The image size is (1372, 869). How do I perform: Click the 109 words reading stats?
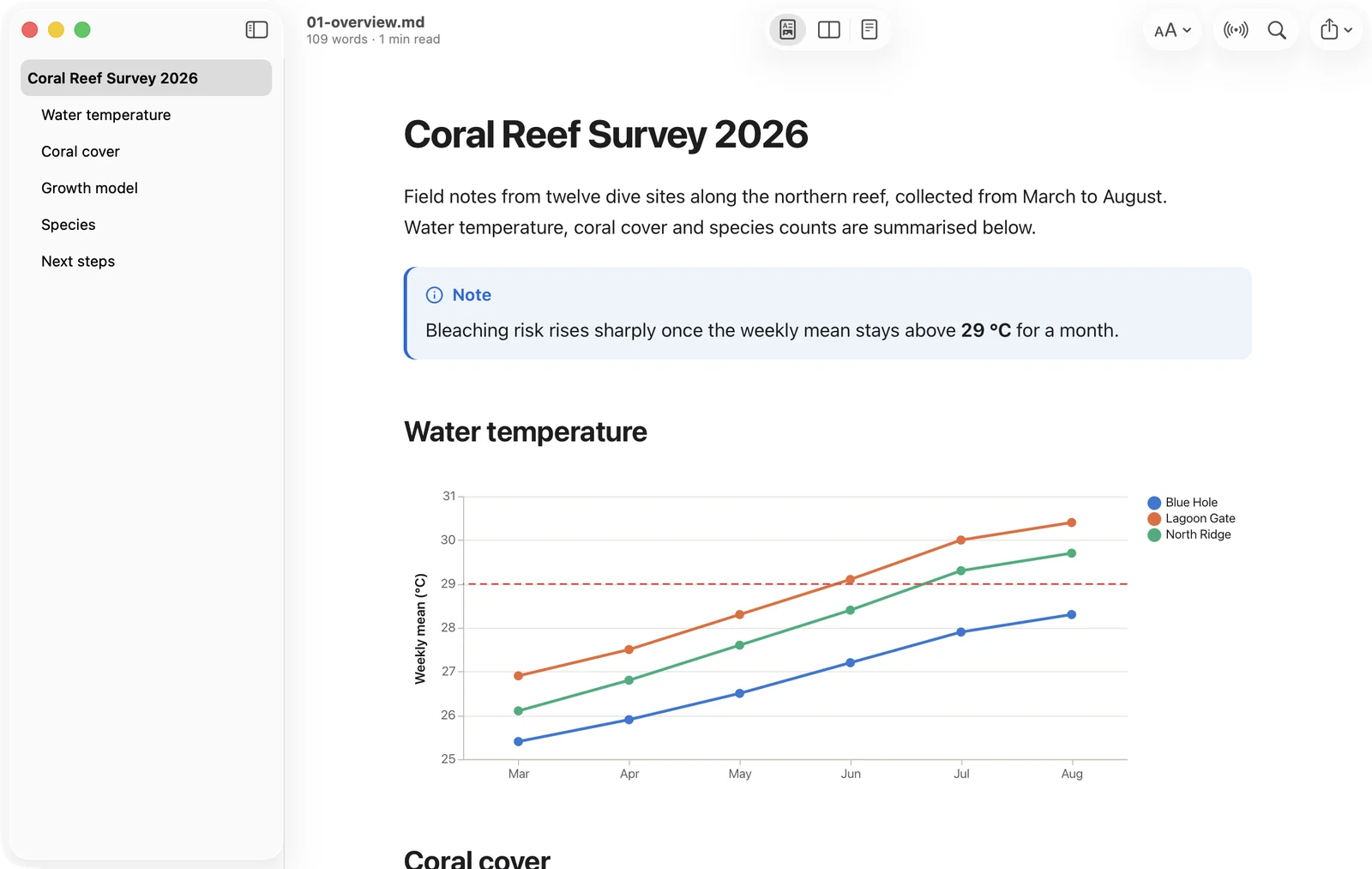coord(373,39)
